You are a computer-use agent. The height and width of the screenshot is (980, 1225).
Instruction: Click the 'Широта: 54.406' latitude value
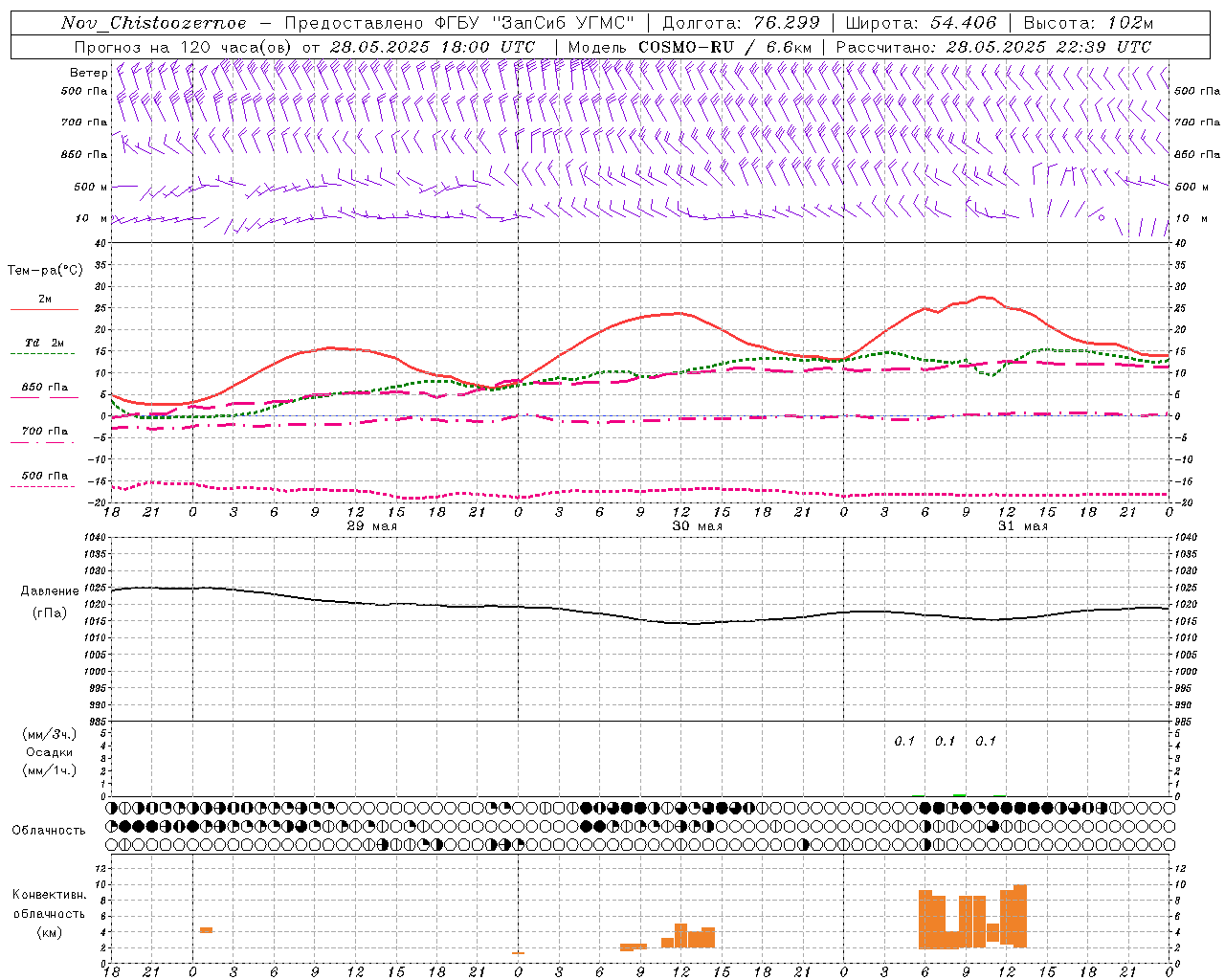[x=921, y=23]
